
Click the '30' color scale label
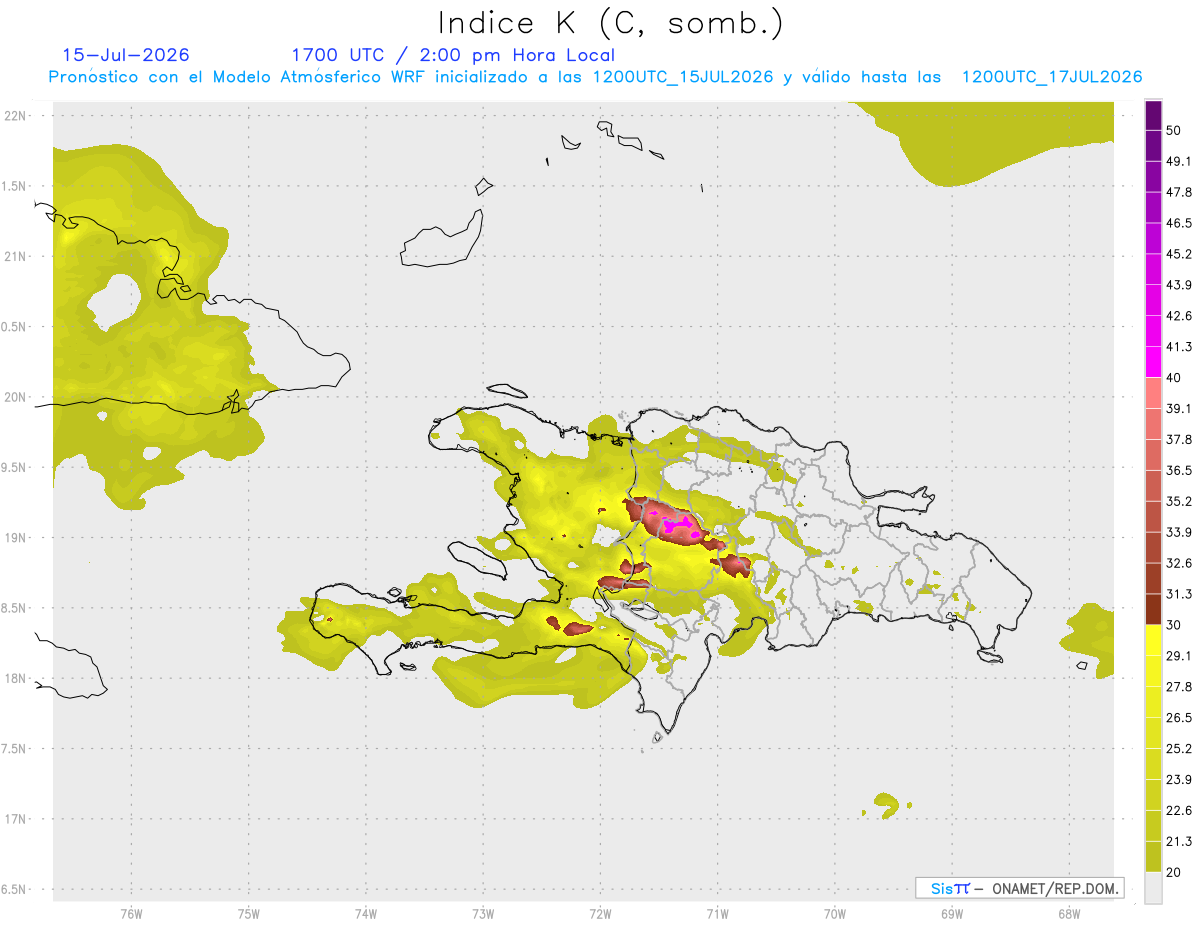point(1174,625)
